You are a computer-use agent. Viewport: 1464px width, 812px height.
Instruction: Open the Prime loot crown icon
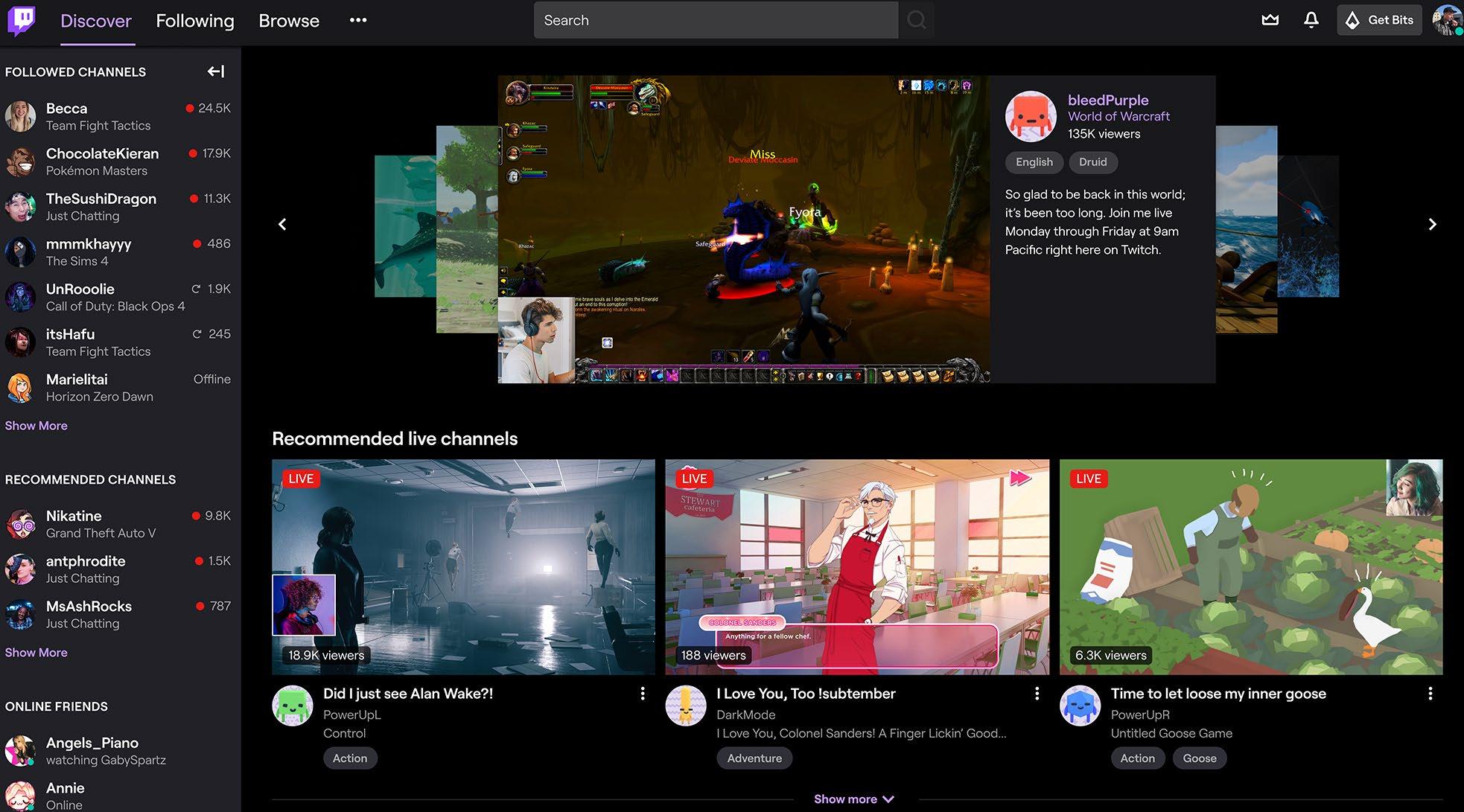pyautogui.click(x=1270, y=20)
